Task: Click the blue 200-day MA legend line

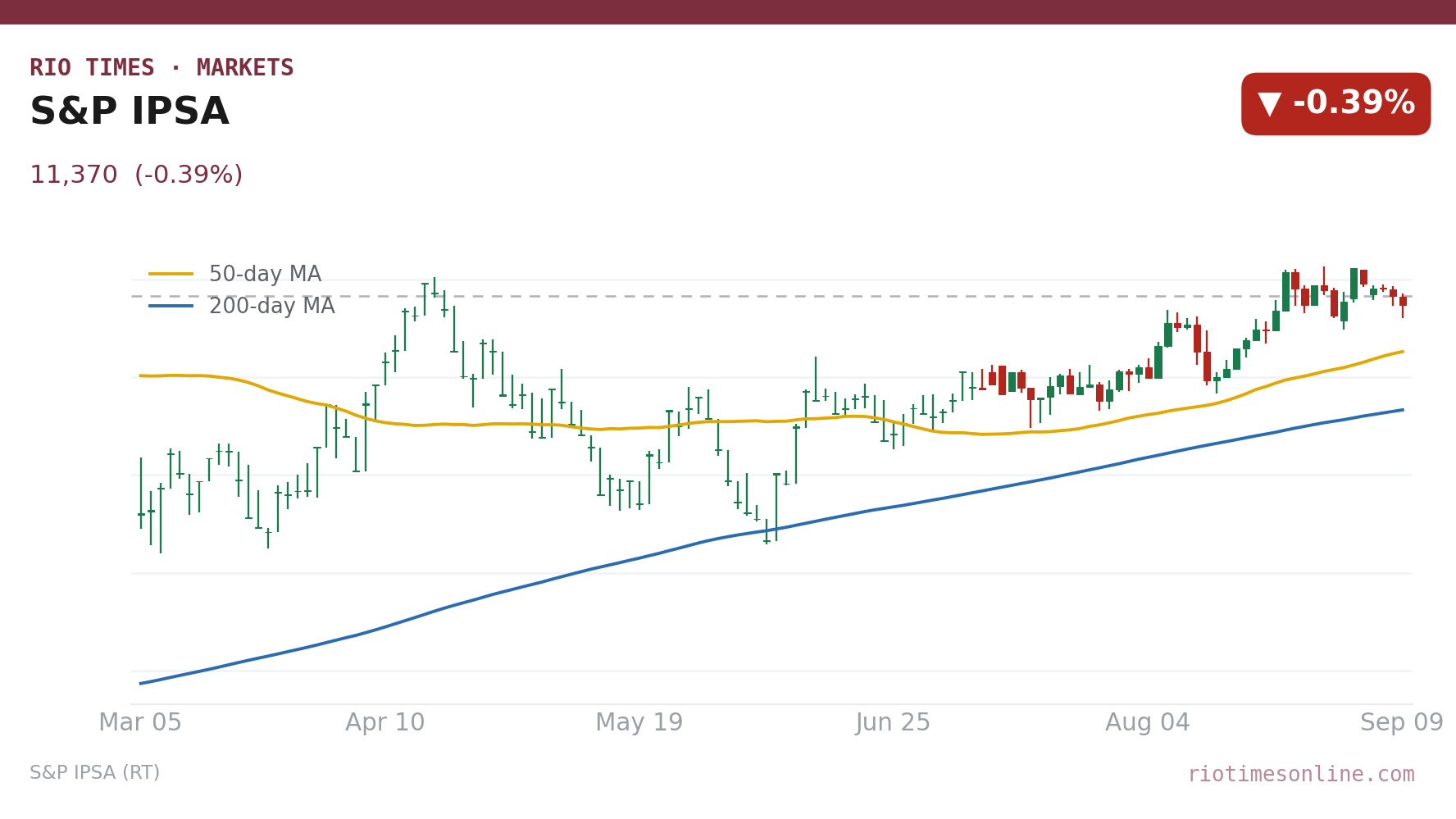Action: coord(171,307)
